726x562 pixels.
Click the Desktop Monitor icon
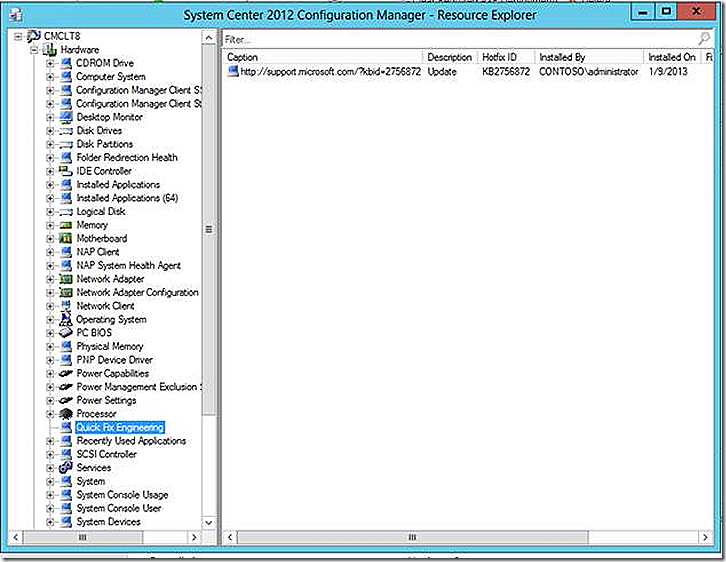(x=66, y=117)
